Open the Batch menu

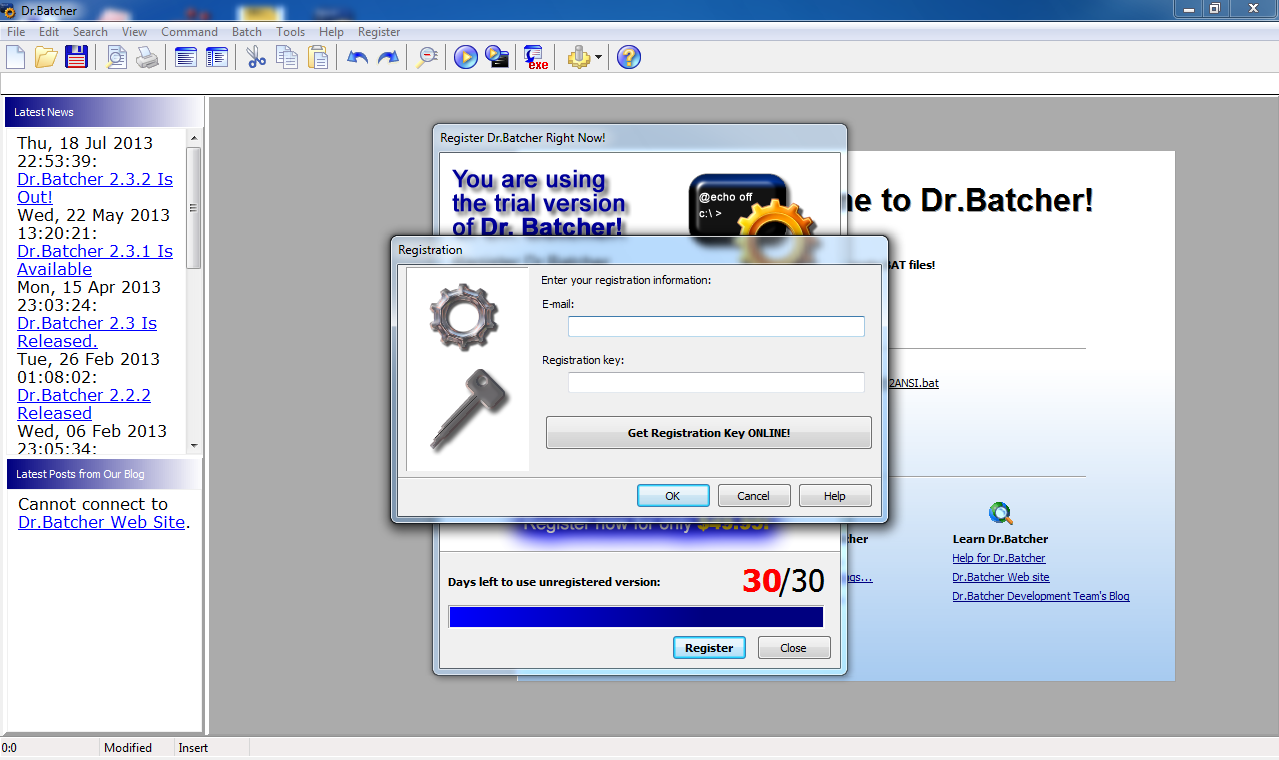247,32
